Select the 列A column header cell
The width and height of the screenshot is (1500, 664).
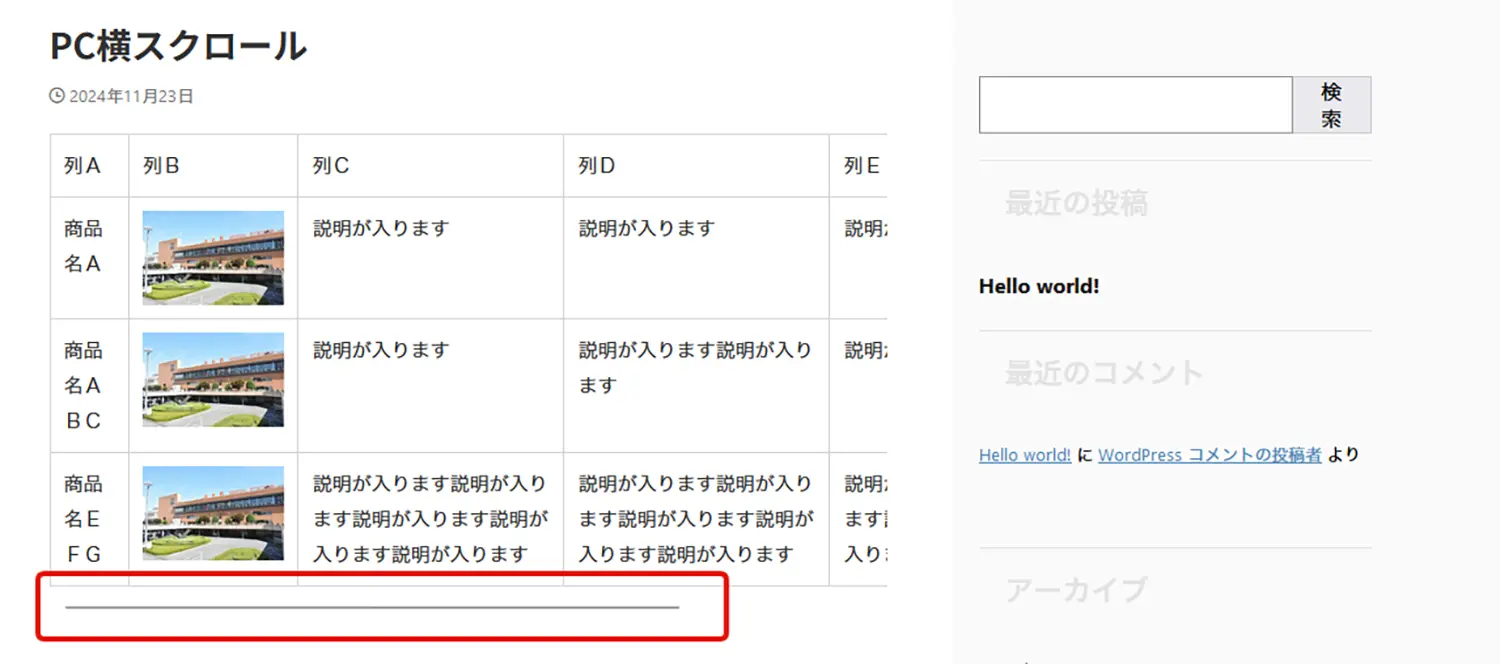[x=88, y=164]
